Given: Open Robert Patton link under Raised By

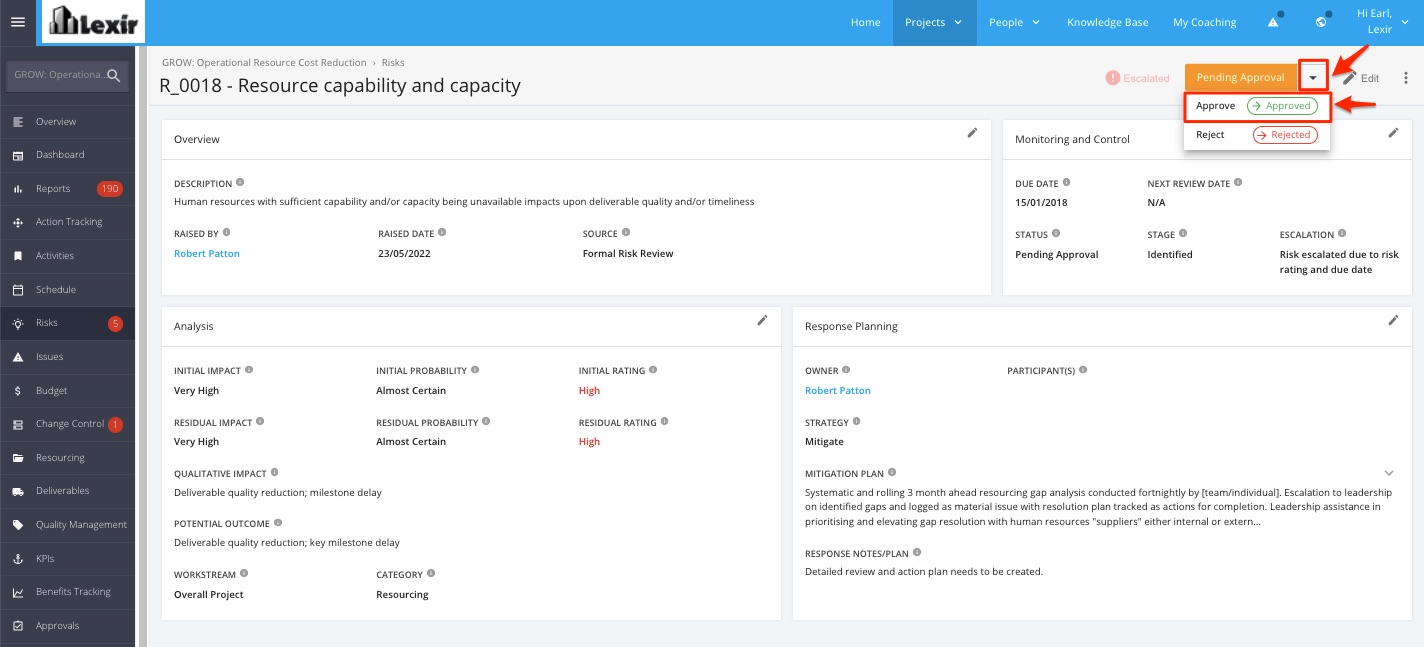Looking at the screenshot, I should (x=207, y=254).
